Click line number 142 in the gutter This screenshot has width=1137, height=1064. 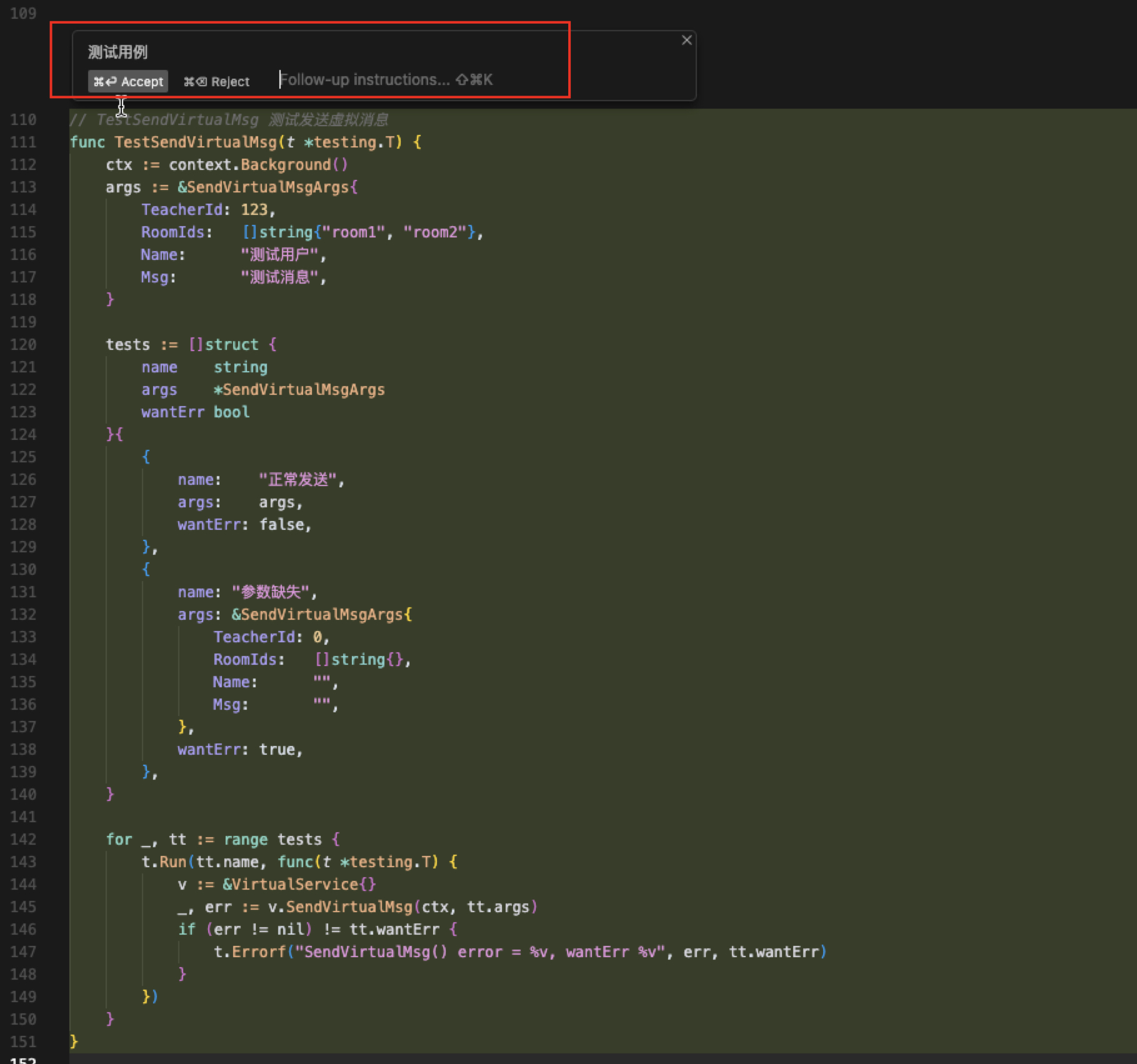point(23,840)
